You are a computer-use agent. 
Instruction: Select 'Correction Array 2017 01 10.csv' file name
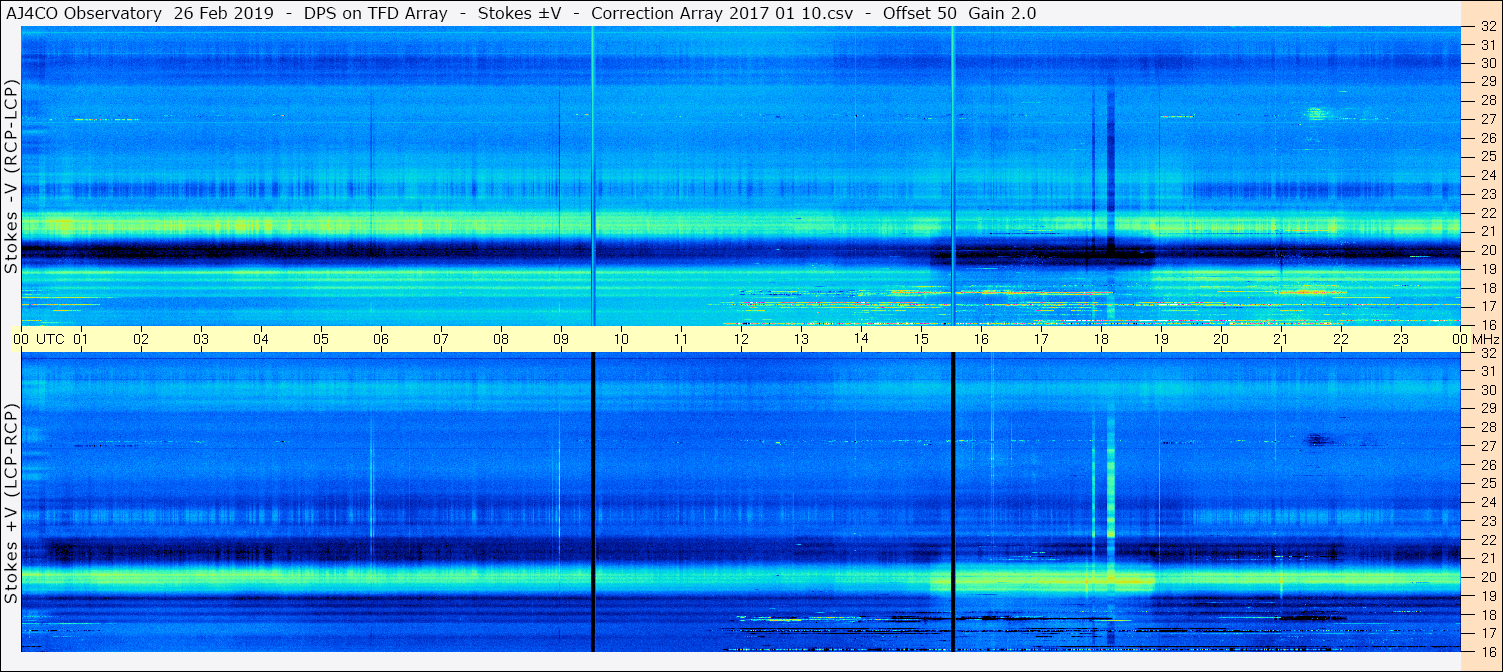coord(722,13)
